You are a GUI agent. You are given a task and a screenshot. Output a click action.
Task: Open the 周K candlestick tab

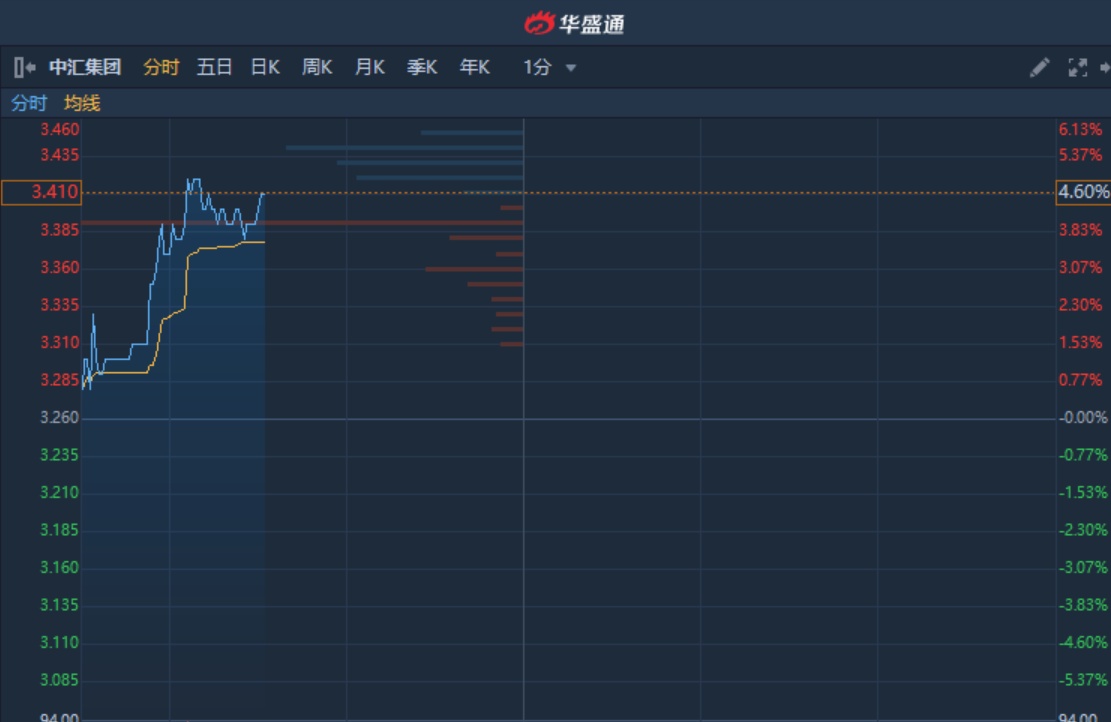pos(317,67)
